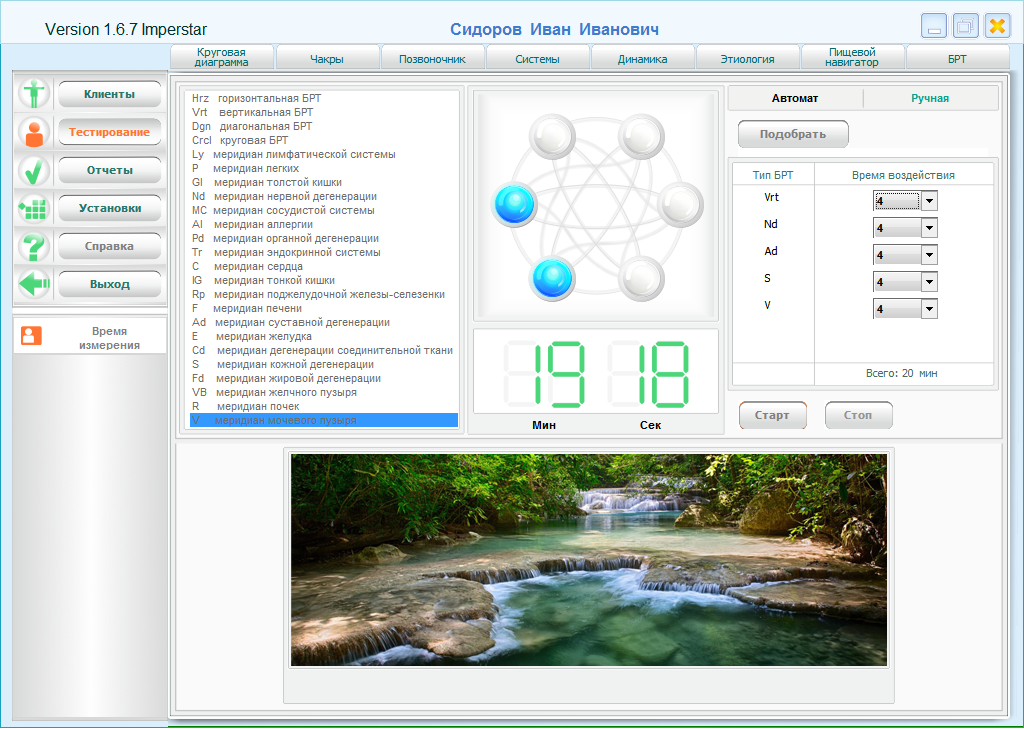Open the Пищевой навигатор tab
1024x729 pixels.
tap(852, 57)
